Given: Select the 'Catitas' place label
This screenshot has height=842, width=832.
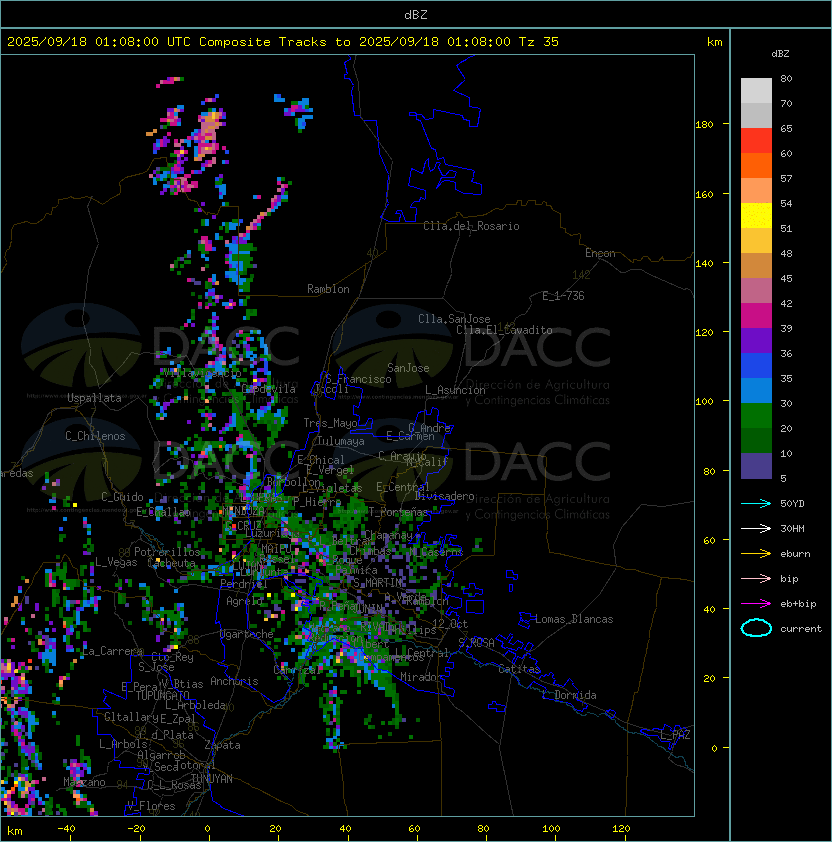Looking at the screenshot, I should point(519,669).
